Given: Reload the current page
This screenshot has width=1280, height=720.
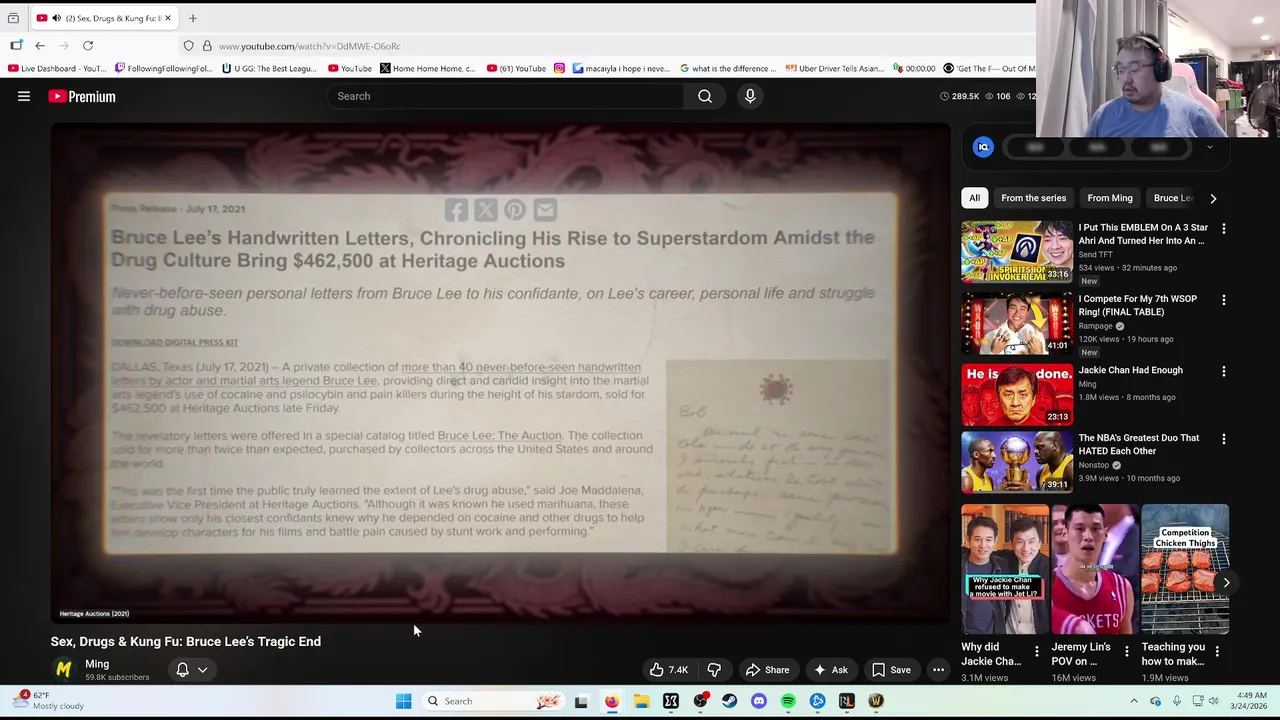Looking at the screenshot, I should click(x=88, y=46).
